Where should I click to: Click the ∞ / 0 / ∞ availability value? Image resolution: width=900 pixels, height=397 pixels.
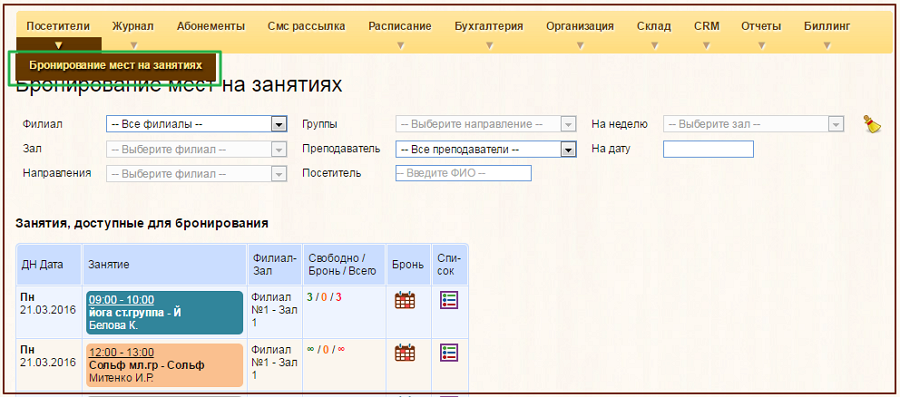[x=326, y=349]
